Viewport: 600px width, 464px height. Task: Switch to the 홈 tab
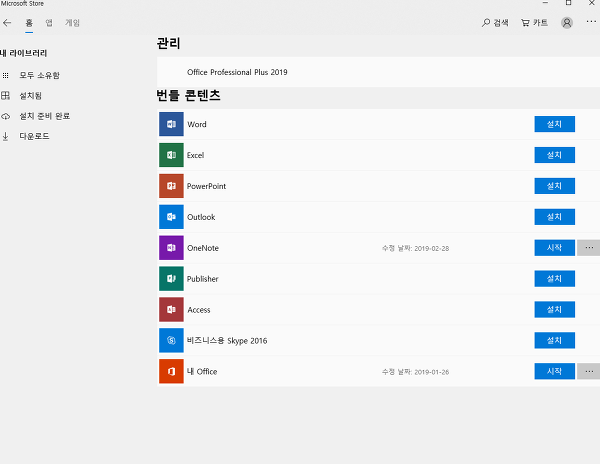tap(29, 23)
